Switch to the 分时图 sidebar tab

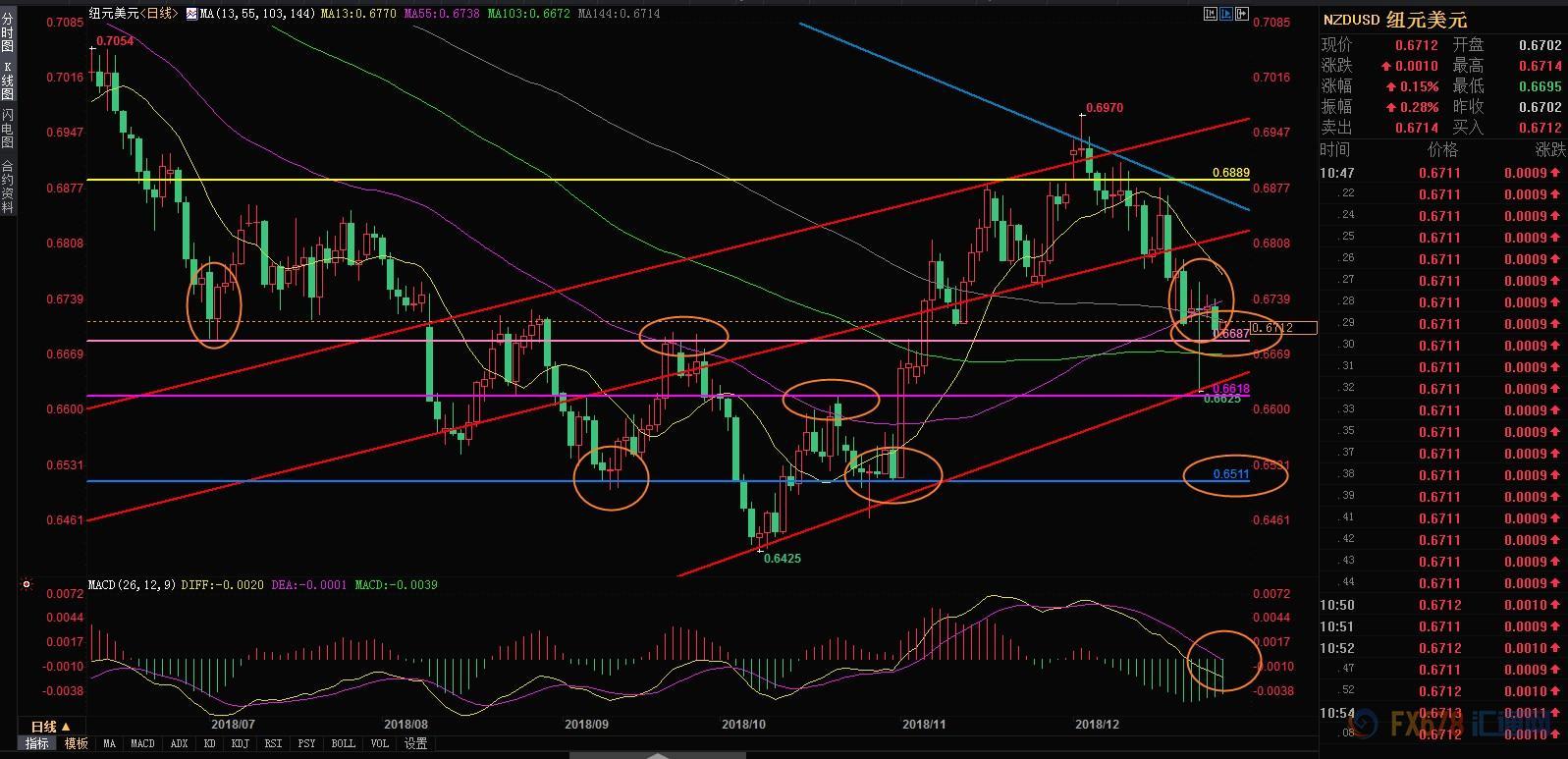coord(8,30)
